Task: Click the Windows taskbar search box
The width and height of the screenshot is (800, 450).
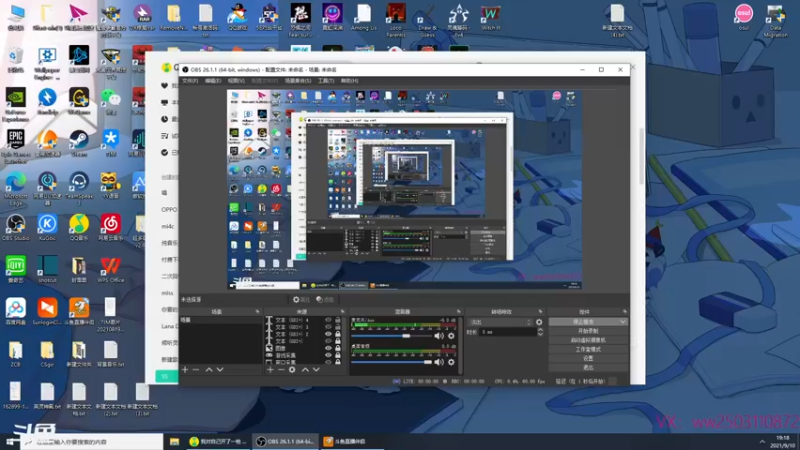Action: pos(92,442)
